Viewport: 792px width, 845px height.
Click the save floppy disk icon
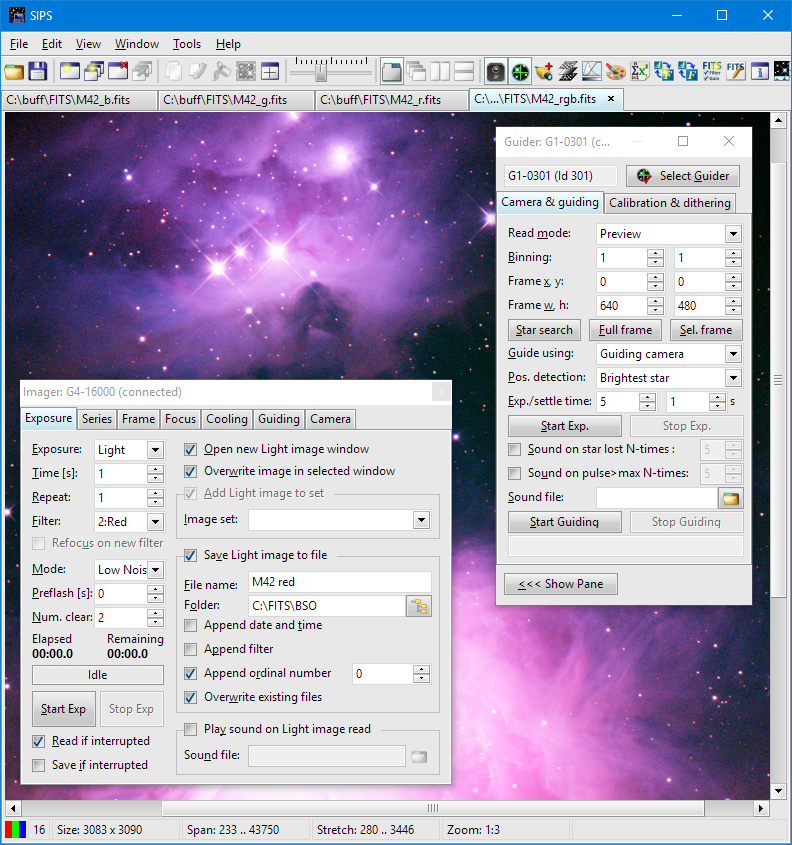[37, 71]
